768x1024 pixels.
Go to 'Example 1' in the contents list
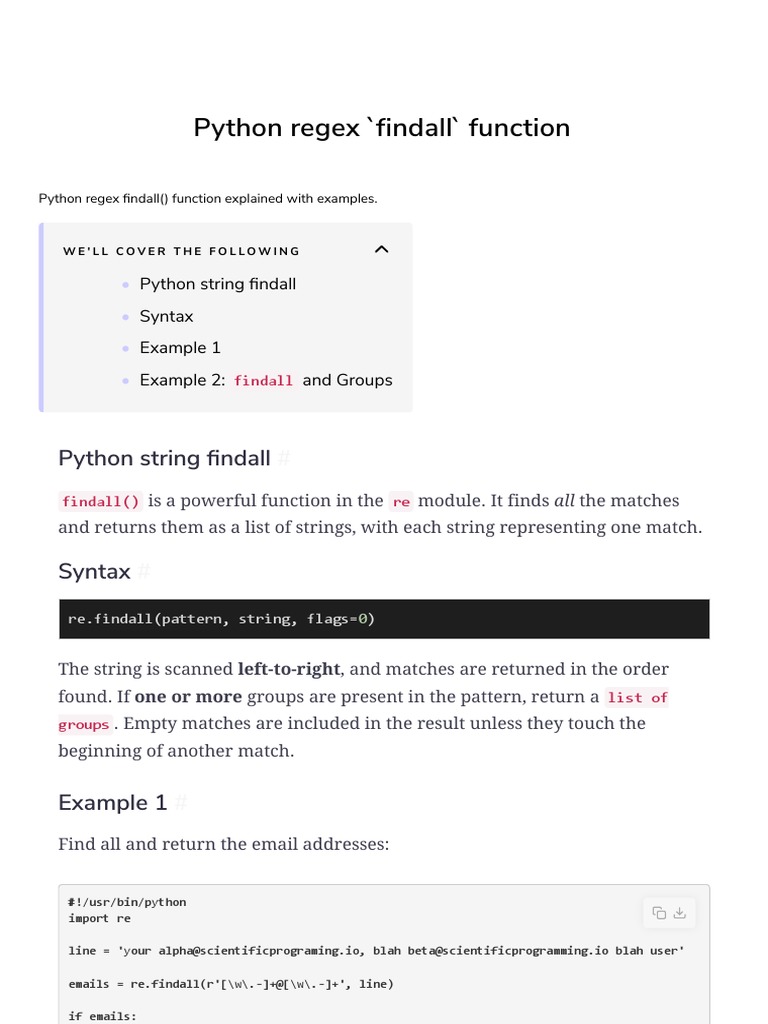tap(180, 348)
